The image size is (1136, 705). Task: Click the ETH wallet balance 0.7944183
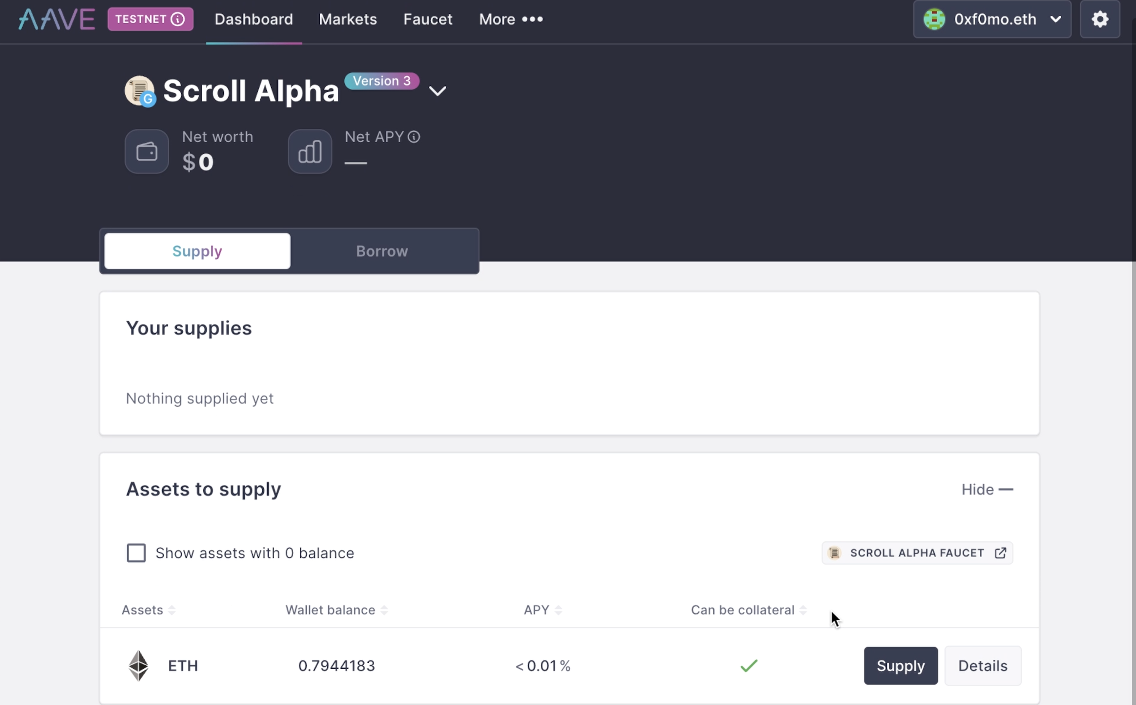336,666
